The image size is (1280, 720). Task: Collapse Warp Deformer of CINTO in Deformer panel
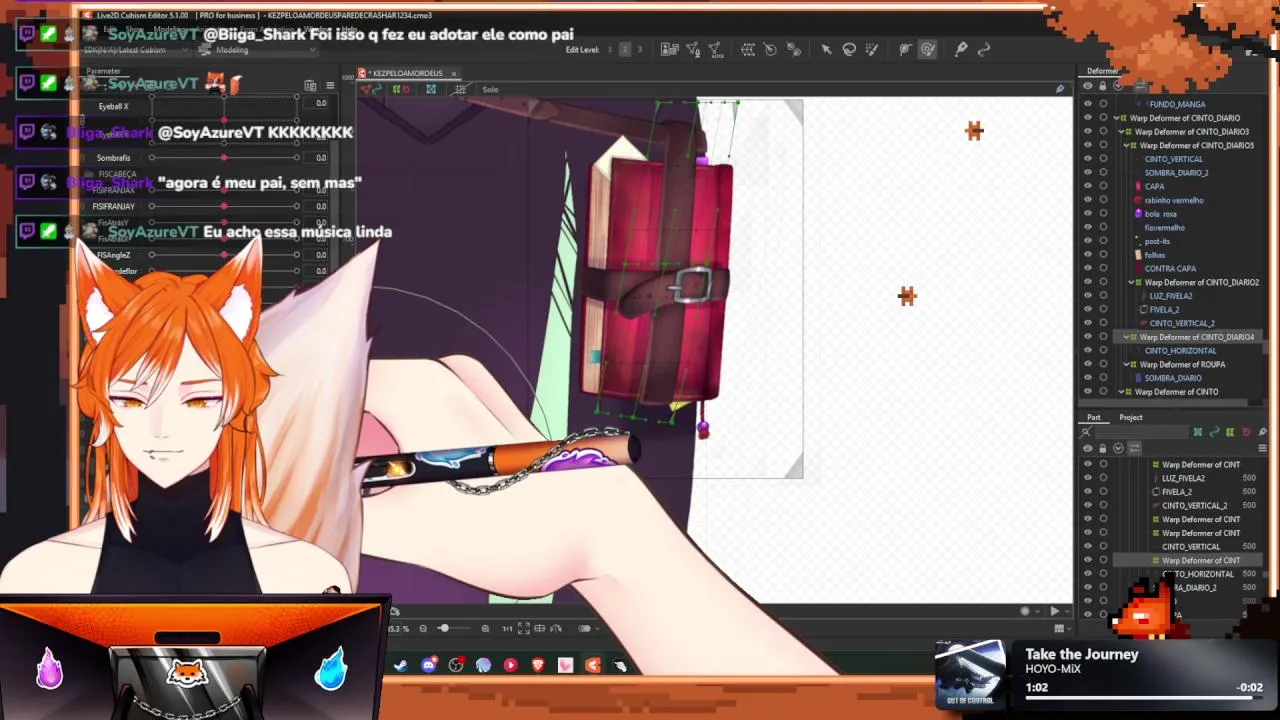pyautogui.click(x=1123, y=392)
